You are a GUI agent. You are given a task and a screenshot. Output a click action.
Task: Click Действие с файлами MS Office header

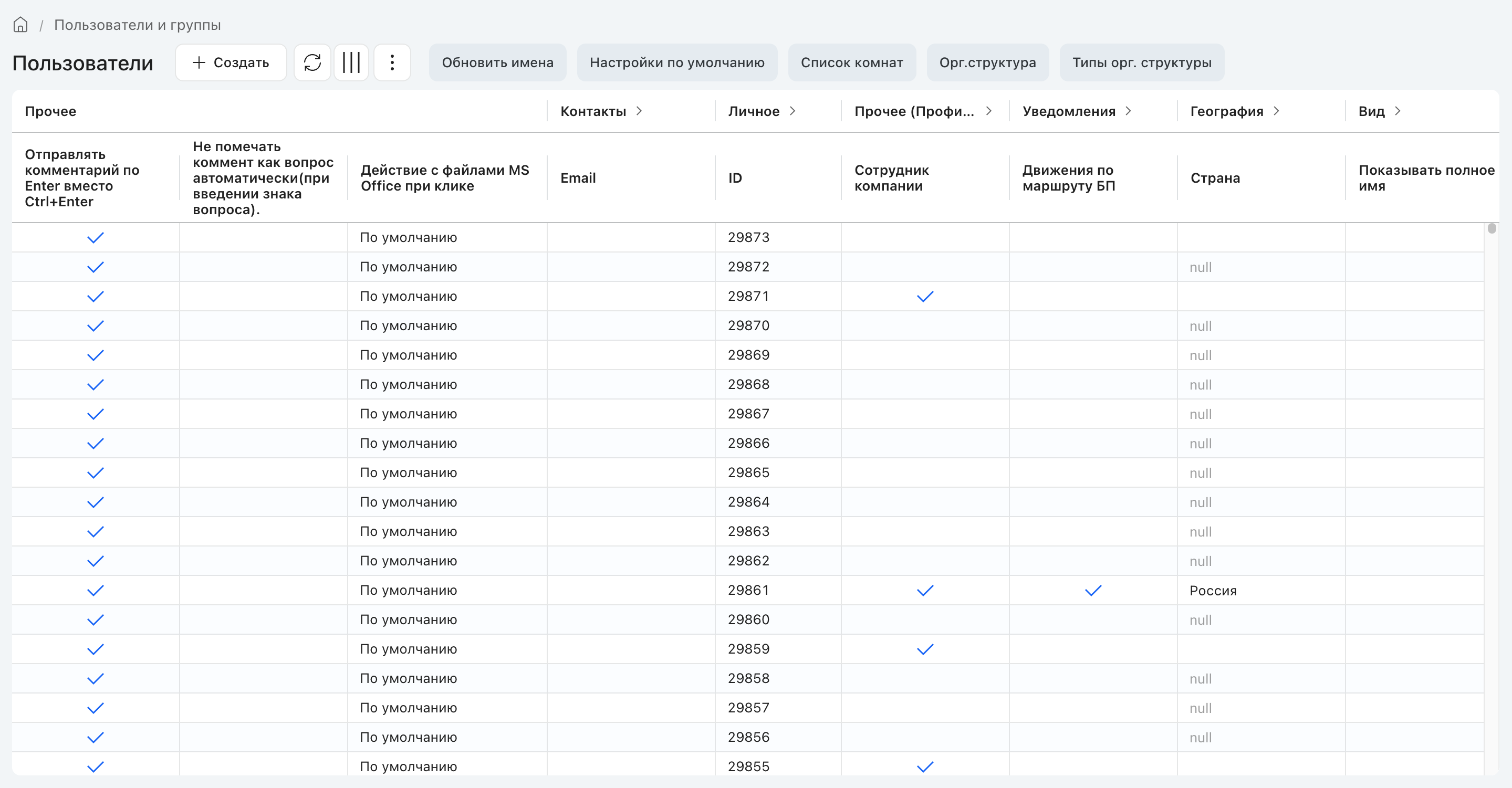point(444,178)
